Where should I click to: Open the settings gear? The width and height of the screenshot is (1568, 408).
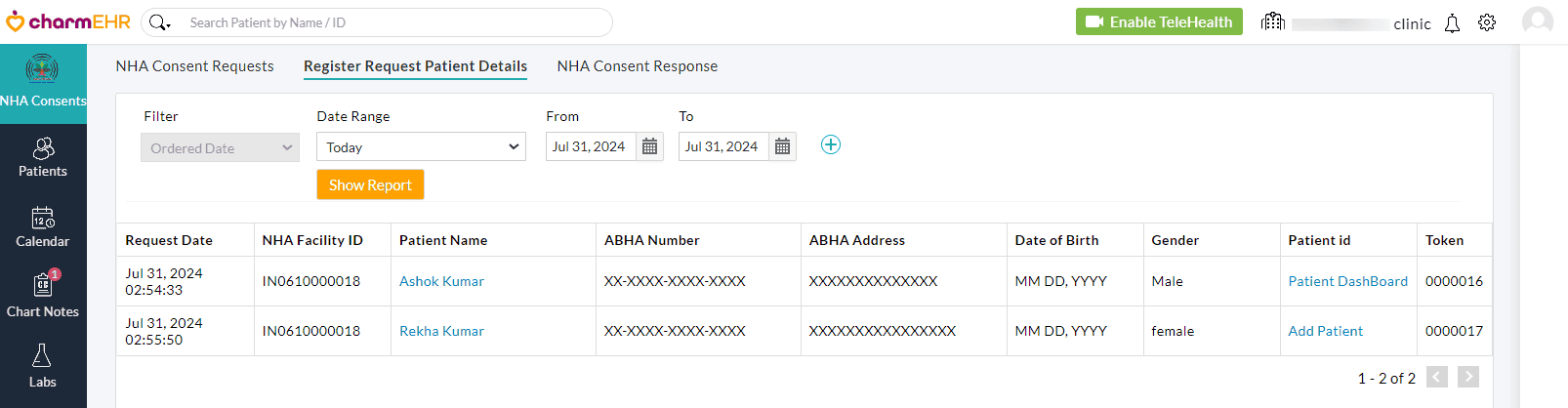tap(1487, 22)
